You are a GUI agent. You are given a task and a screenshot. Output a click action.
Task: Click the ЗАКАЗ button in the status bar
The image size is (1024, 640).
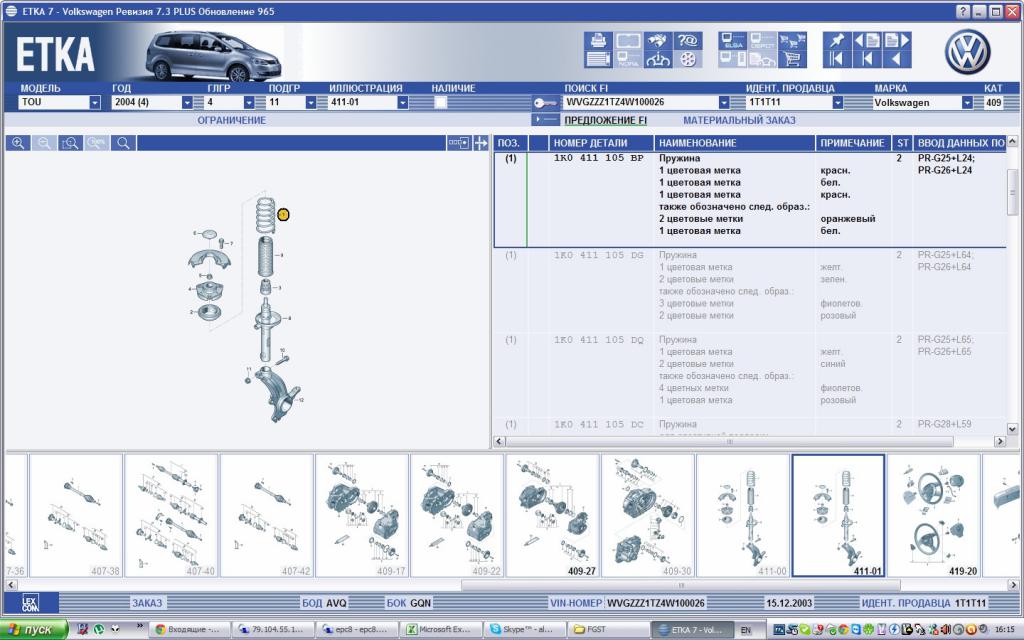pos(147,603)
